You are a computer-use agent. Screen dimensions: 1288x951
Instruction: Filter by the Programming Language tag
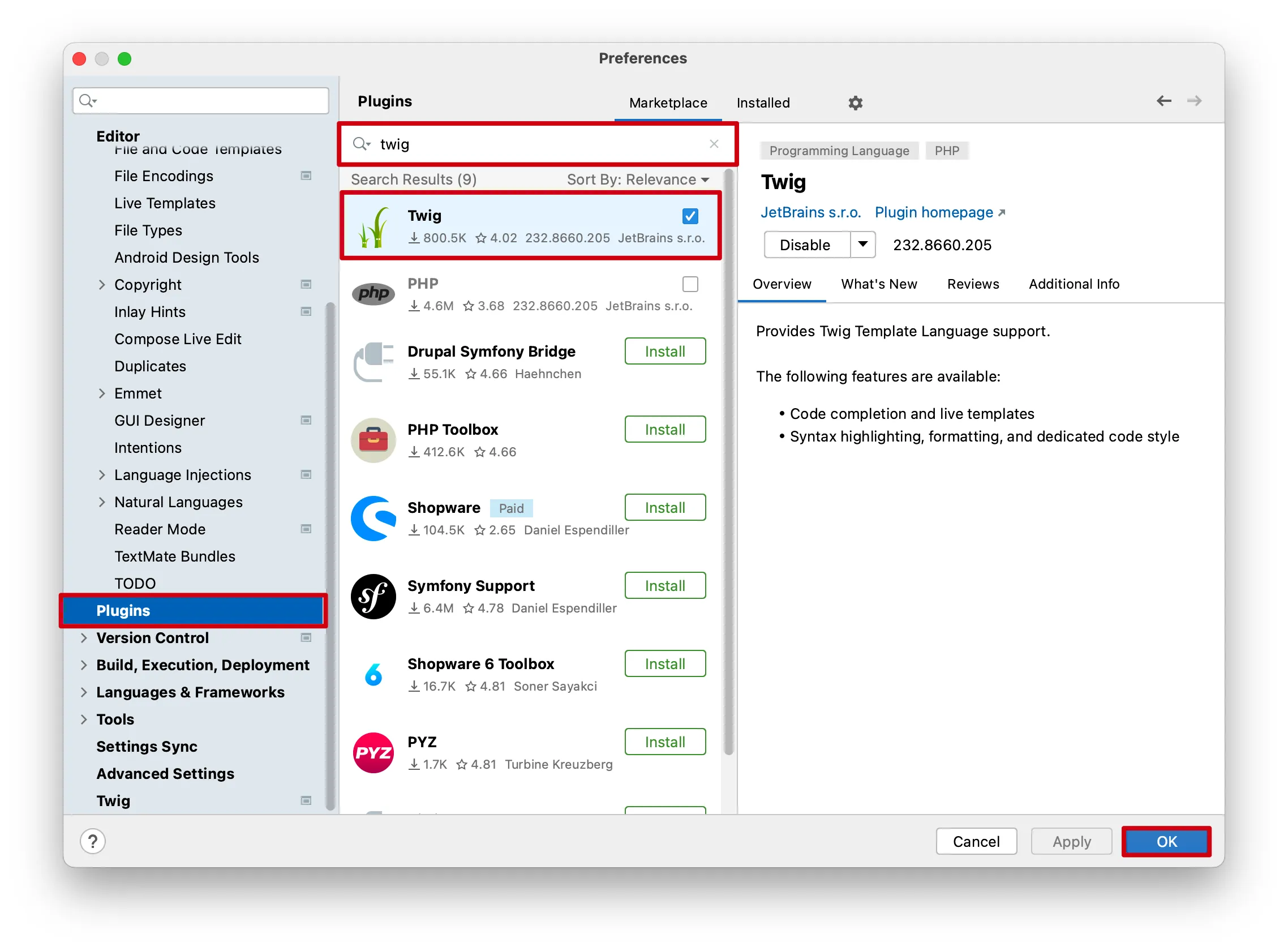point(839,151)
